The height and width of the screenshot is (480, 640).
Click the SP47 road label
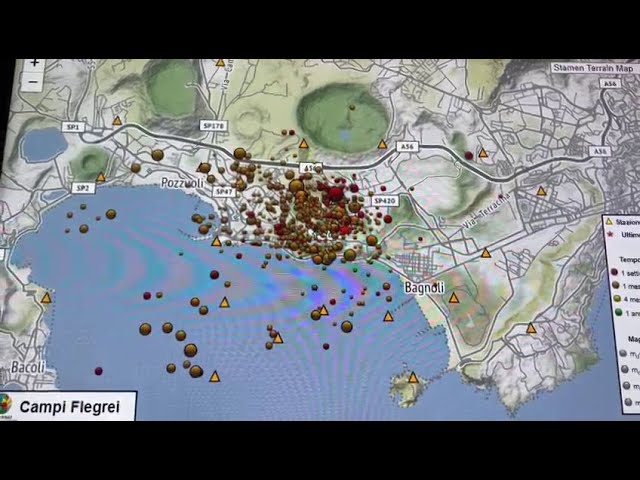click(224, 191)
